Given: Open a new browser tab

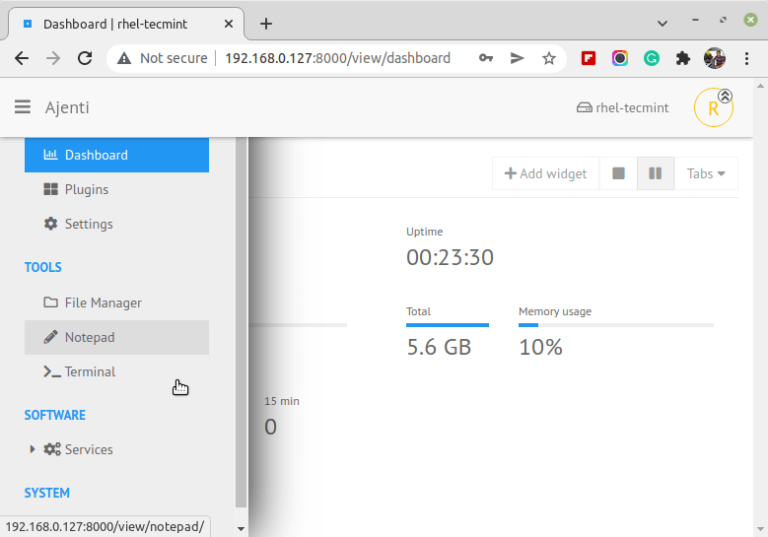Looking at the screenshot, I should coord(266,23).
